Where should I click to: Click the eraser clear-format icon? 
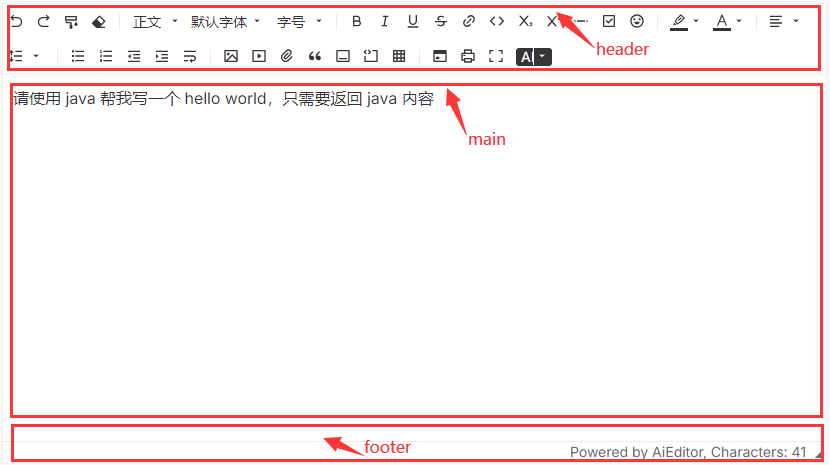[x=98, y=22]
